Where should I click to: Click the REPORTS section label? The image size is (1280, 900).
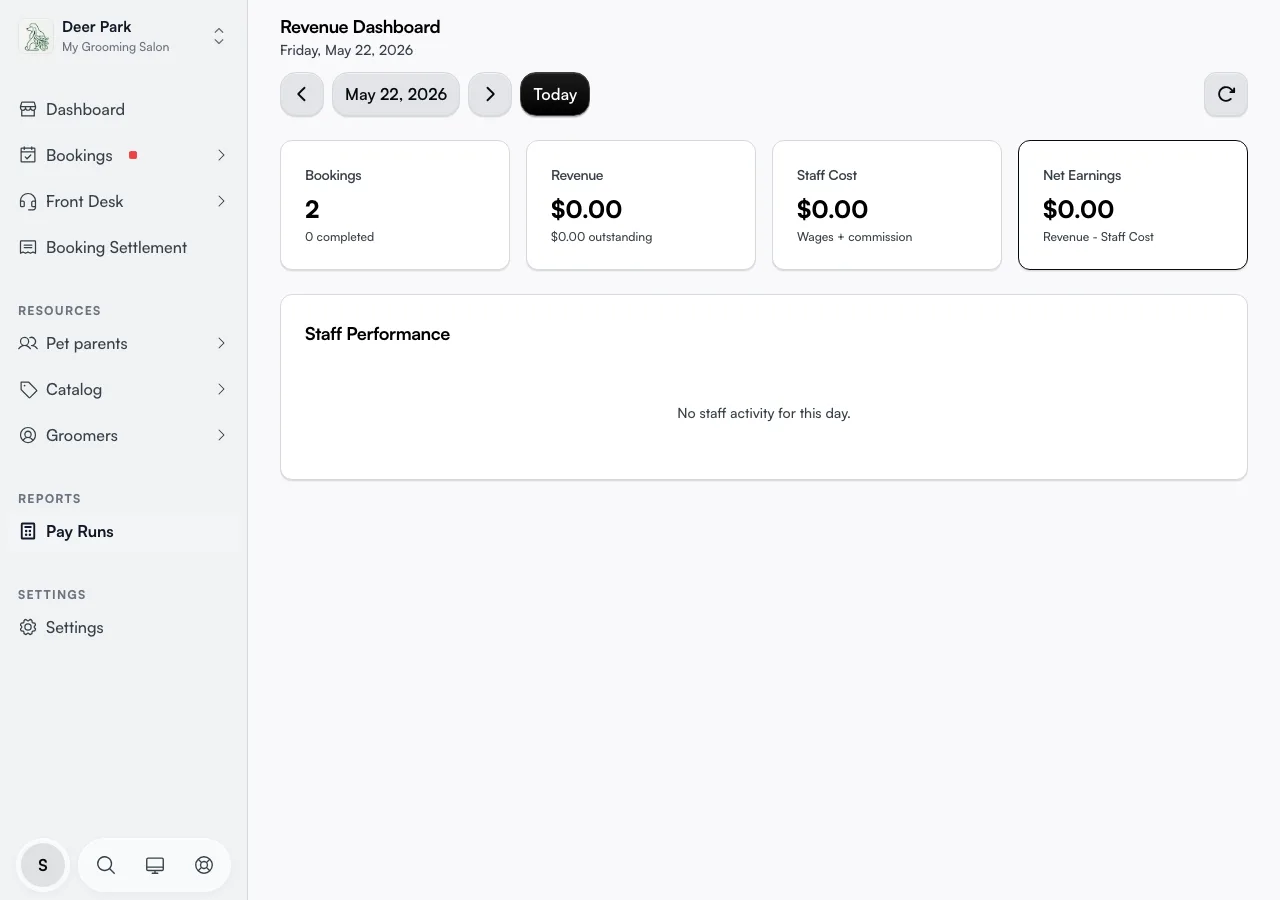49,499
